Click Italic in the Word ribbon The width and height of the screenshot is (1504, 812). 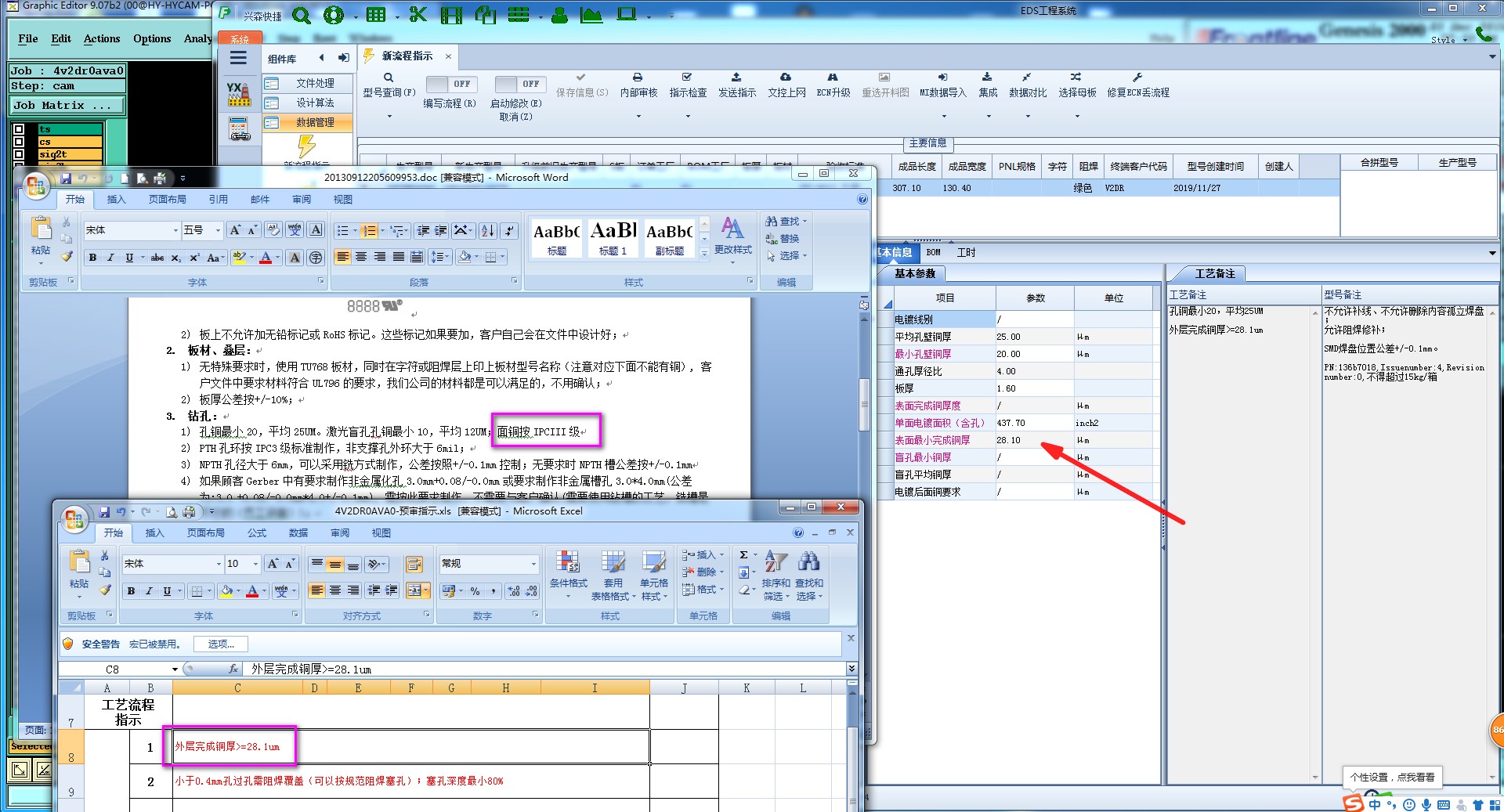(110, 257)
